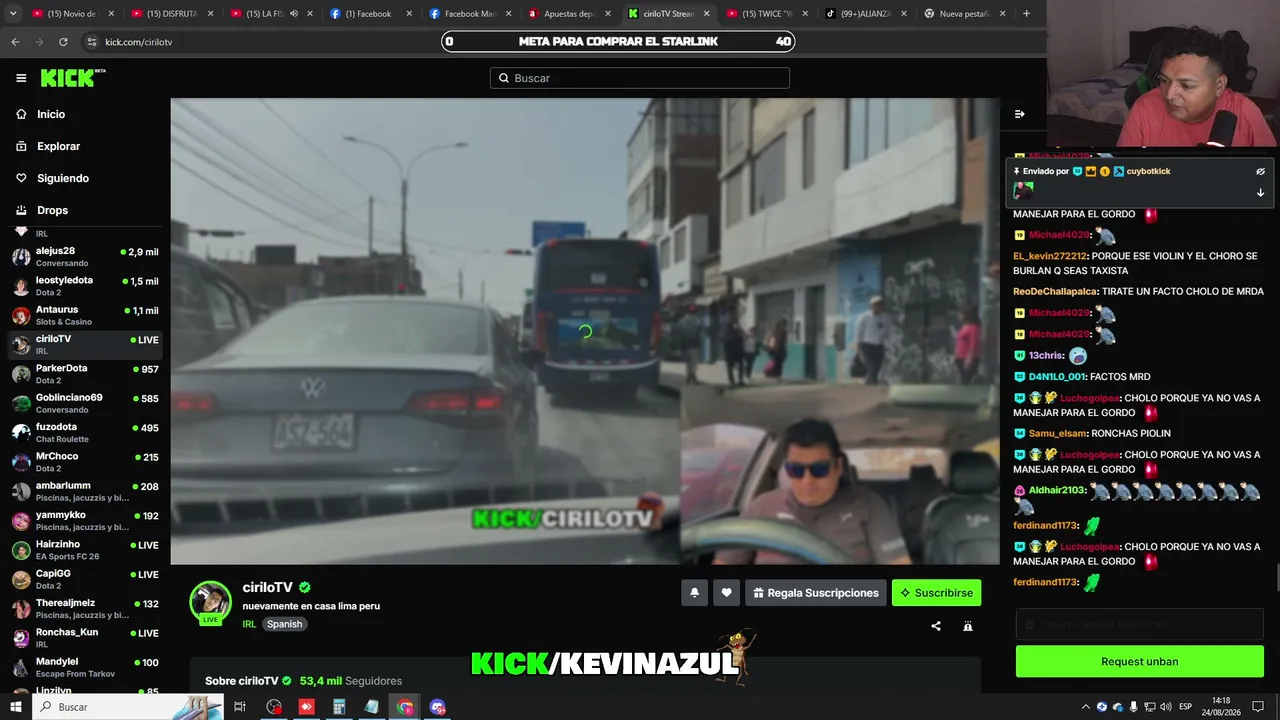Select Ronchas_Kun in the channel list
1280x720 pixels.
85,637
